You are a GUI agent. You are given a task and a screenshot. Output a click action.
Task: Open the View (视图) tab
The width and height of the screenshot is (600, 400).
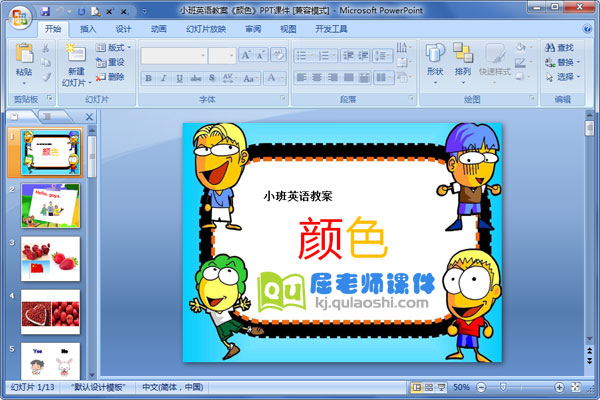[288, 29]
